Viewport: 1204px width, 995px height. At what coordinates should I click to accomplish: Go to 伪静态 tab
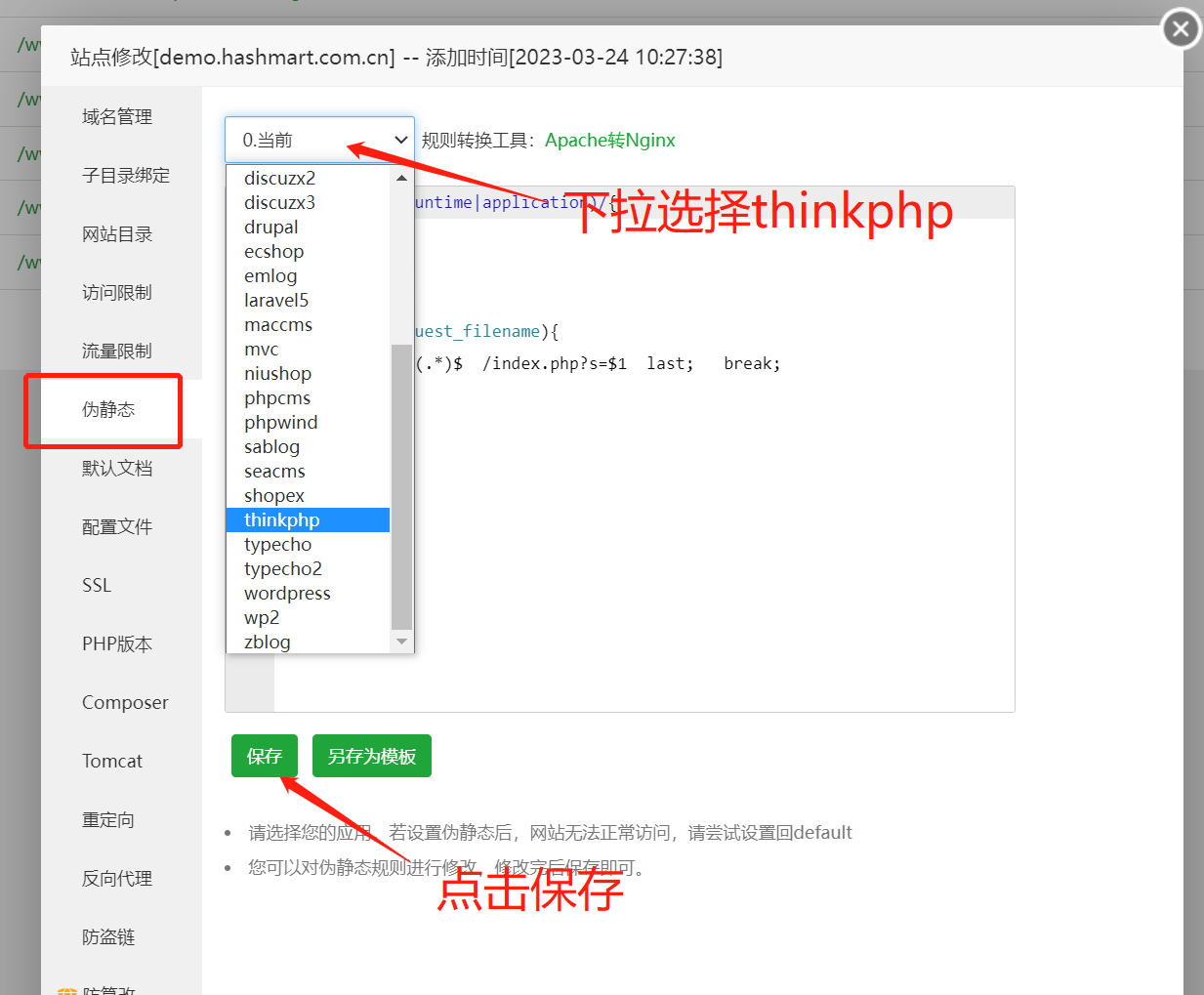click(x=121, y=409)
